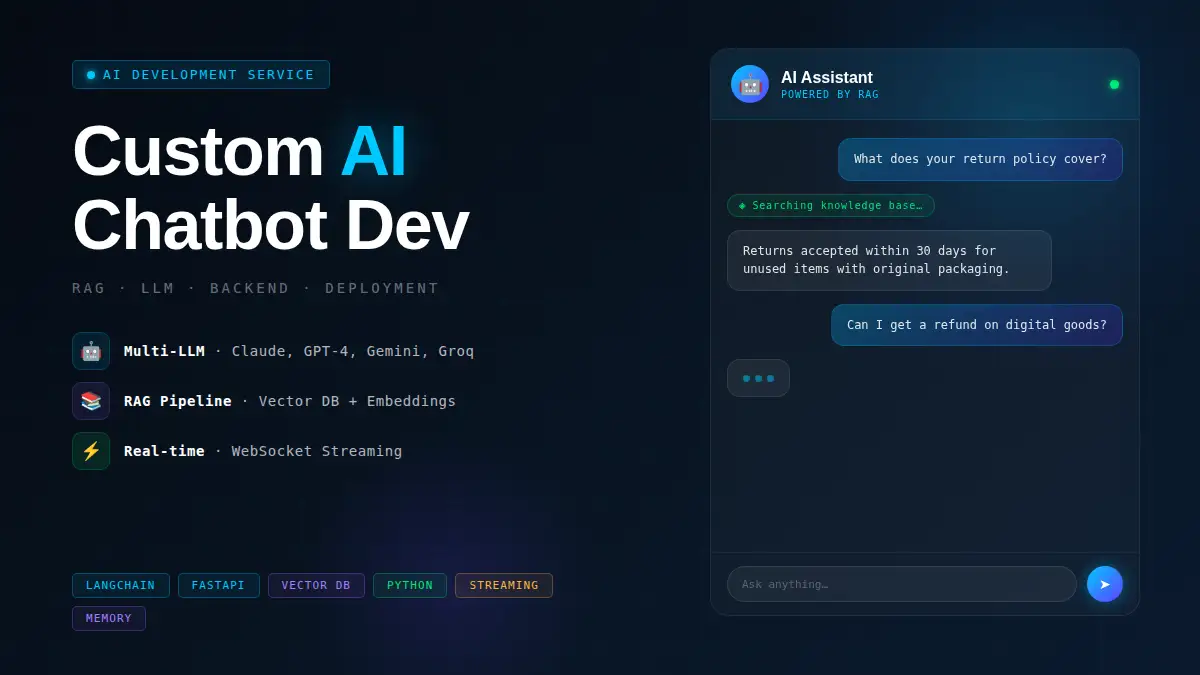Click the AI Development Service badge

tap(201, 75)
